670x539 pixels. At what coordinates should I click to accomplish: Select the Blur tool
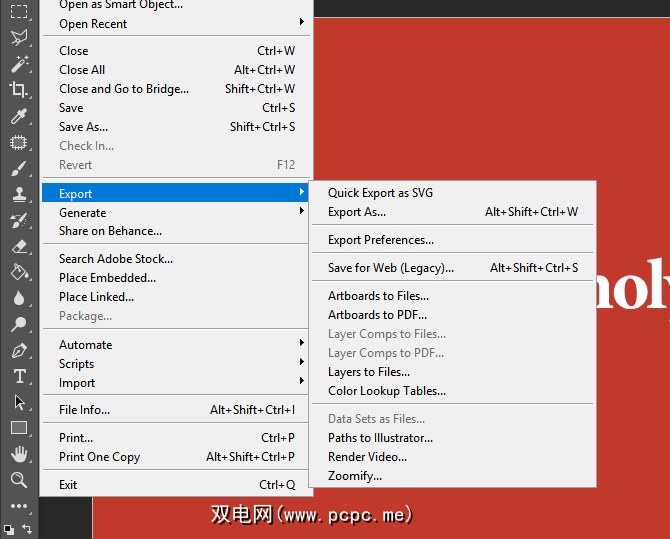pos(19,298)
